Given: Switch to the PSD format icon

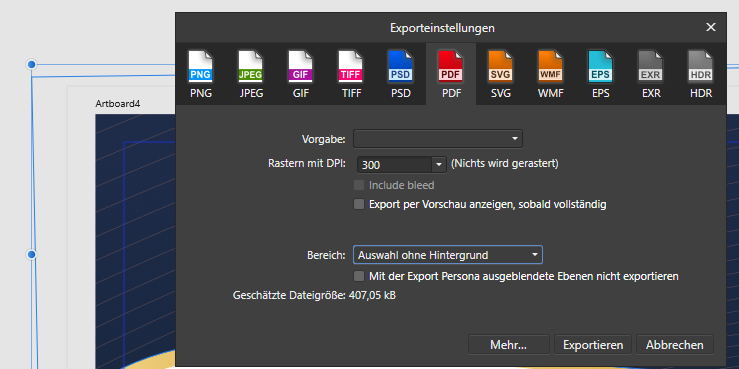Looking at the screenshot, I should pyautogui.click(x=401, y=67).
